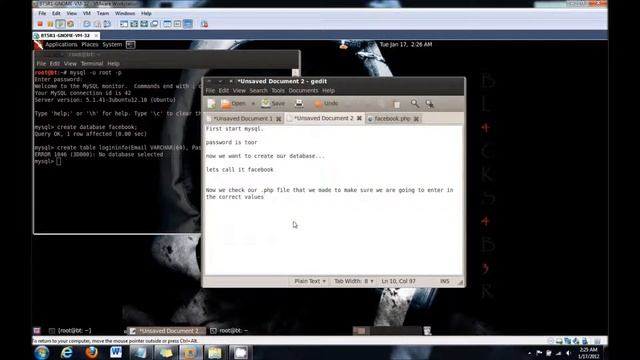Open the terminal's Terminal menu
The width and height of the screenshot is (640, 360).
point(92,64)
